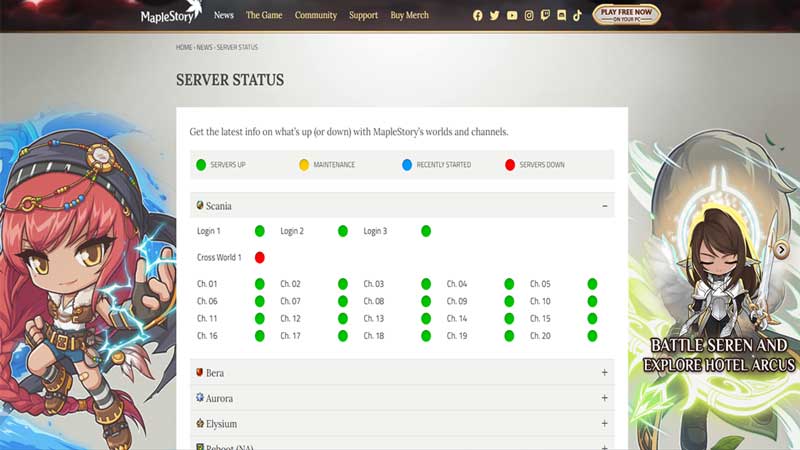Click the next arrow on the right banner
Image resolution: width=800 pixels, height=450 pixels.
tap(782, 249)
